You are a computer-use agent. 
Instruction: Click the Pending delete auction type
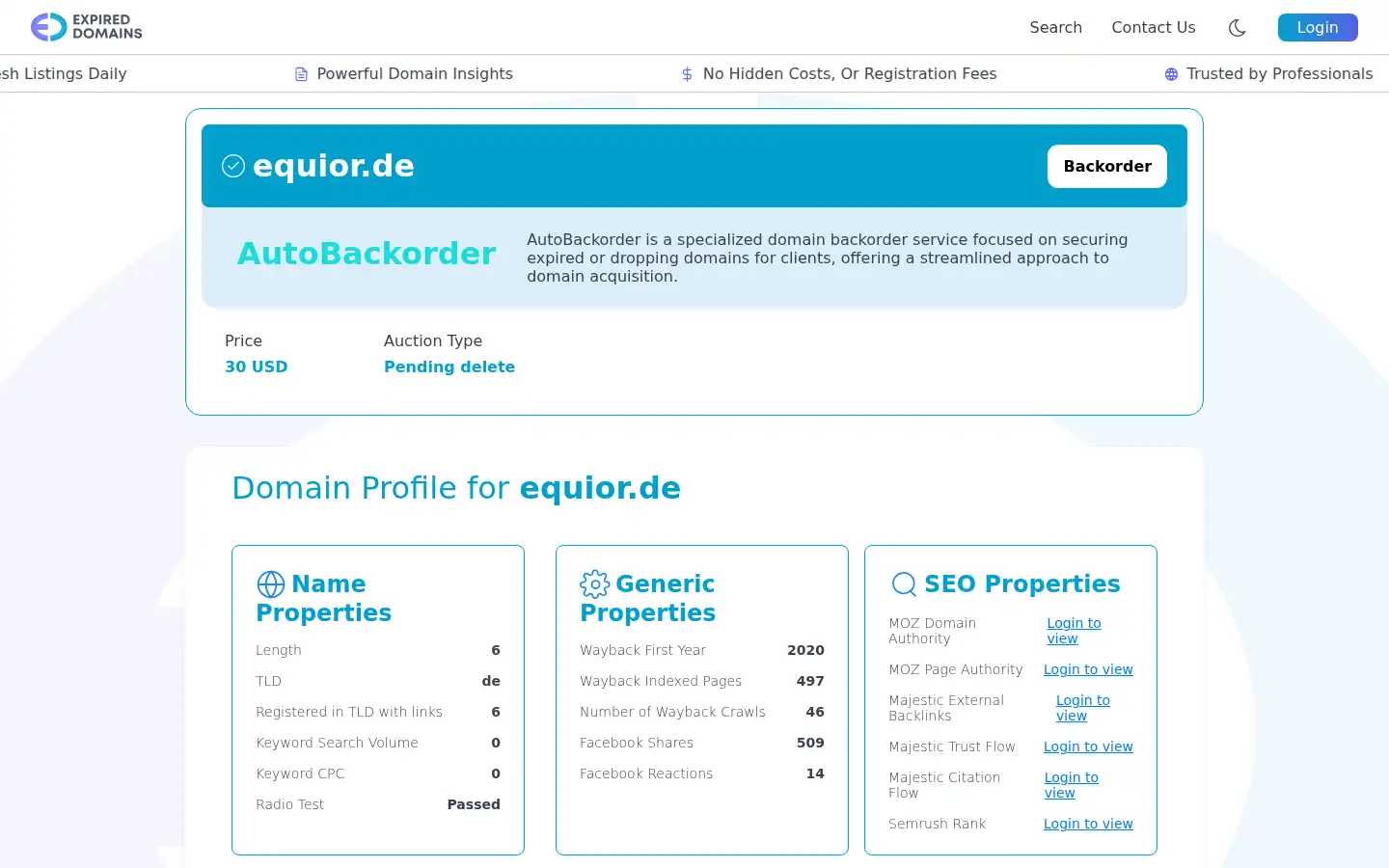click(x=449, y=366)
